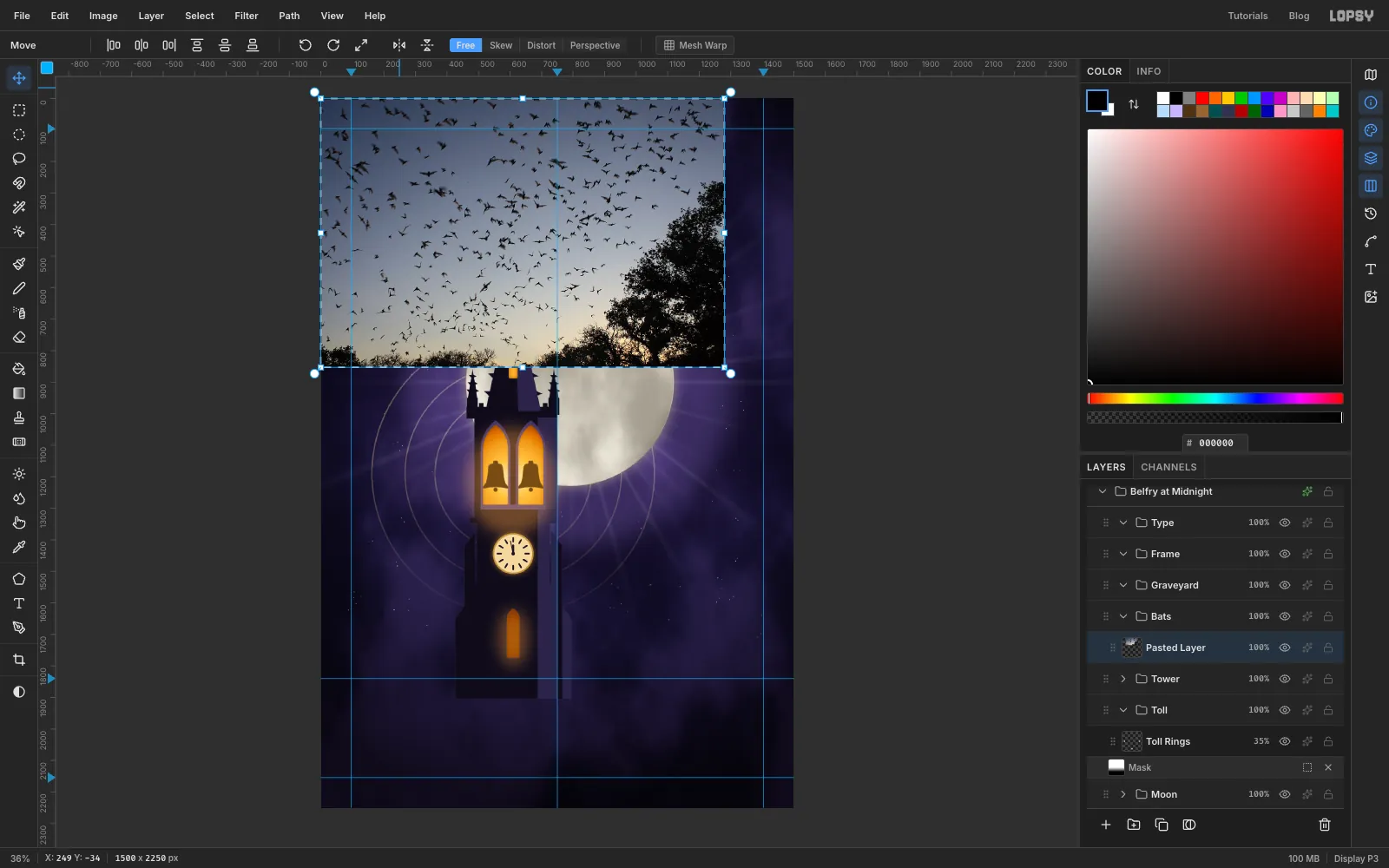This screenshot has width=1389, height=868.
Task: Collapse the Frame group
Action: click(1123, 554)
